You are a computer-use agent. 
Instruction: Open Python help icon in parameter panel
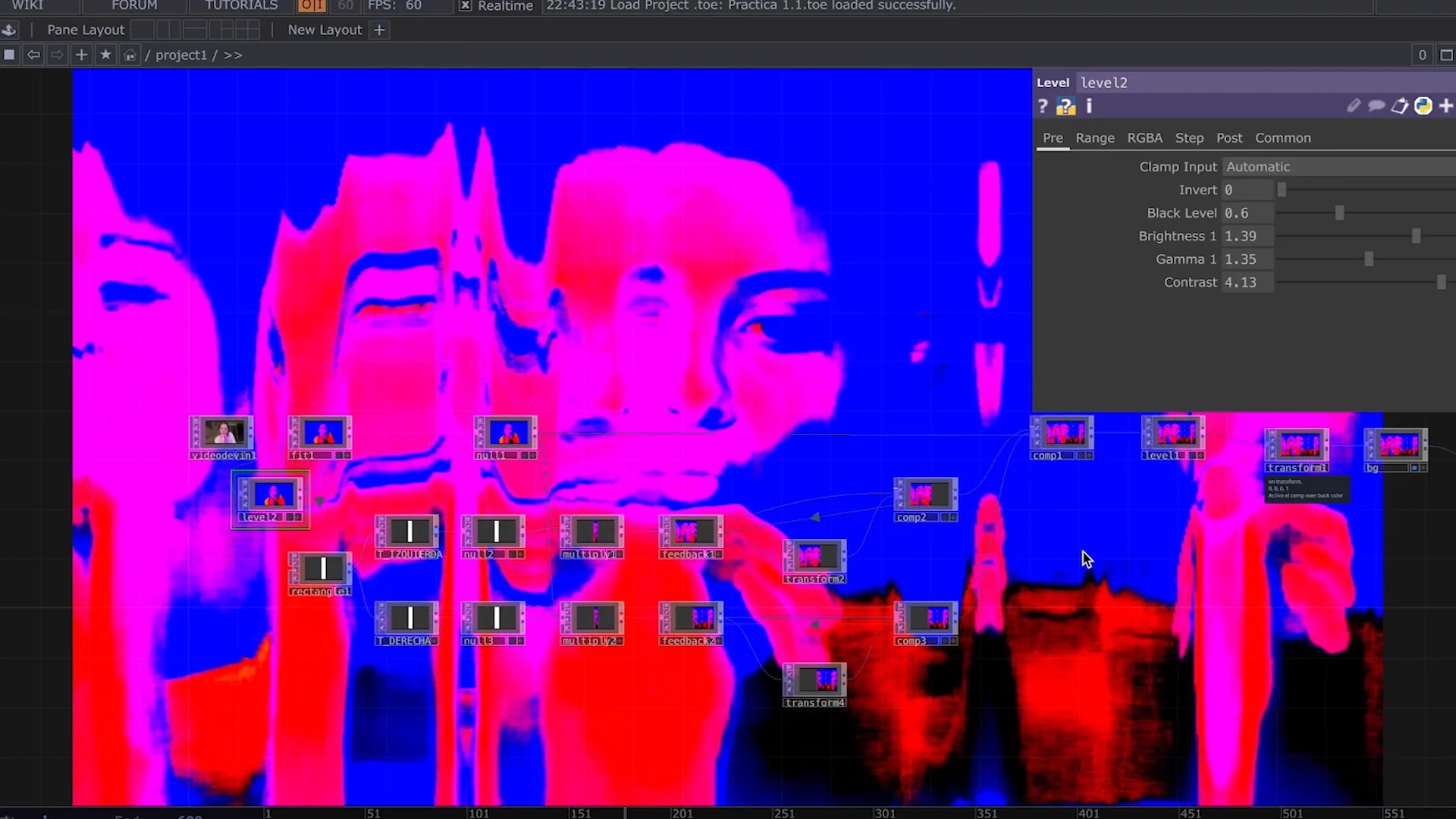[1065, 107]
